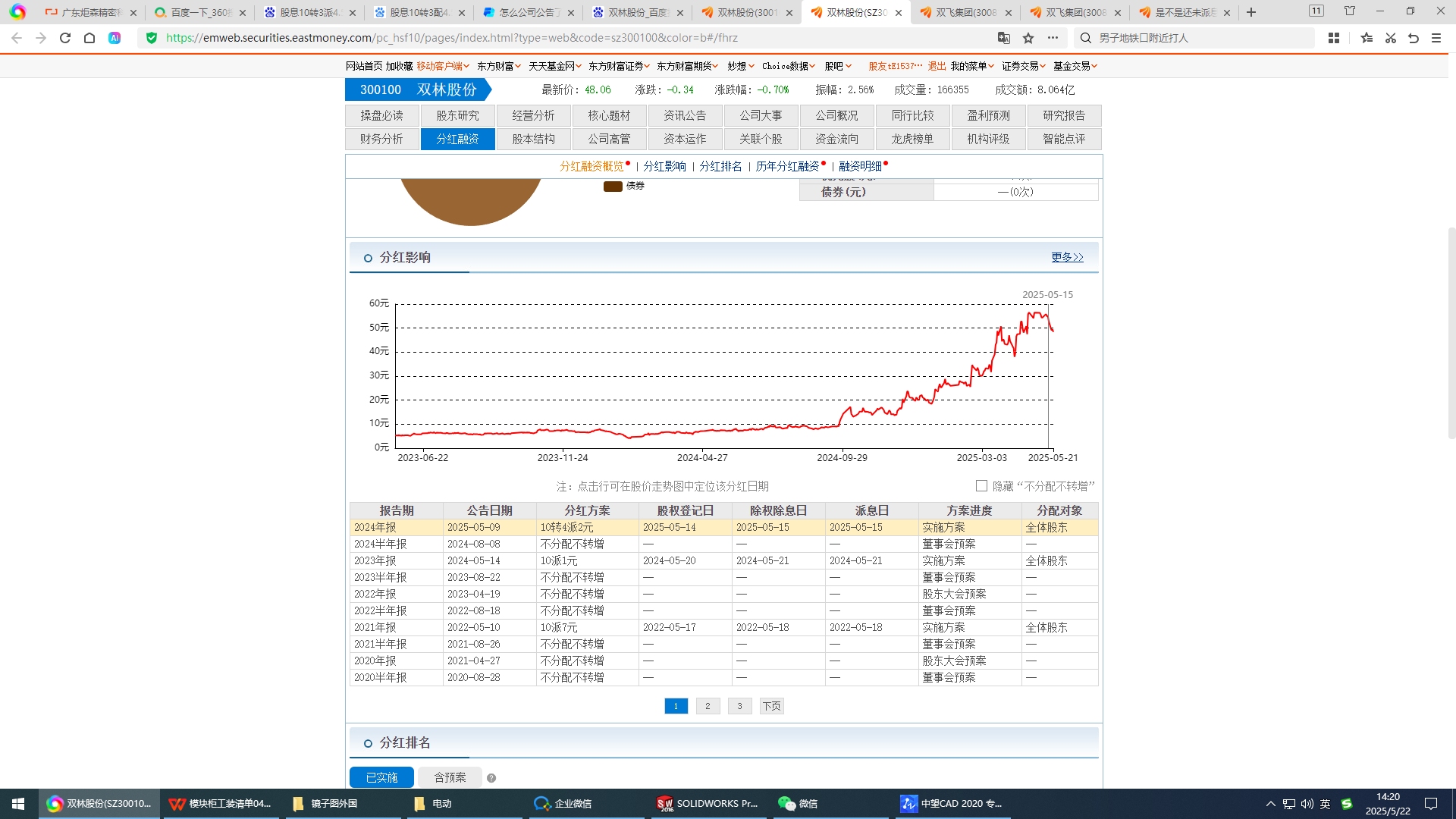Select 含预案 ranking button
Screen dimensions: 1456x819
[x=450, y=778]
